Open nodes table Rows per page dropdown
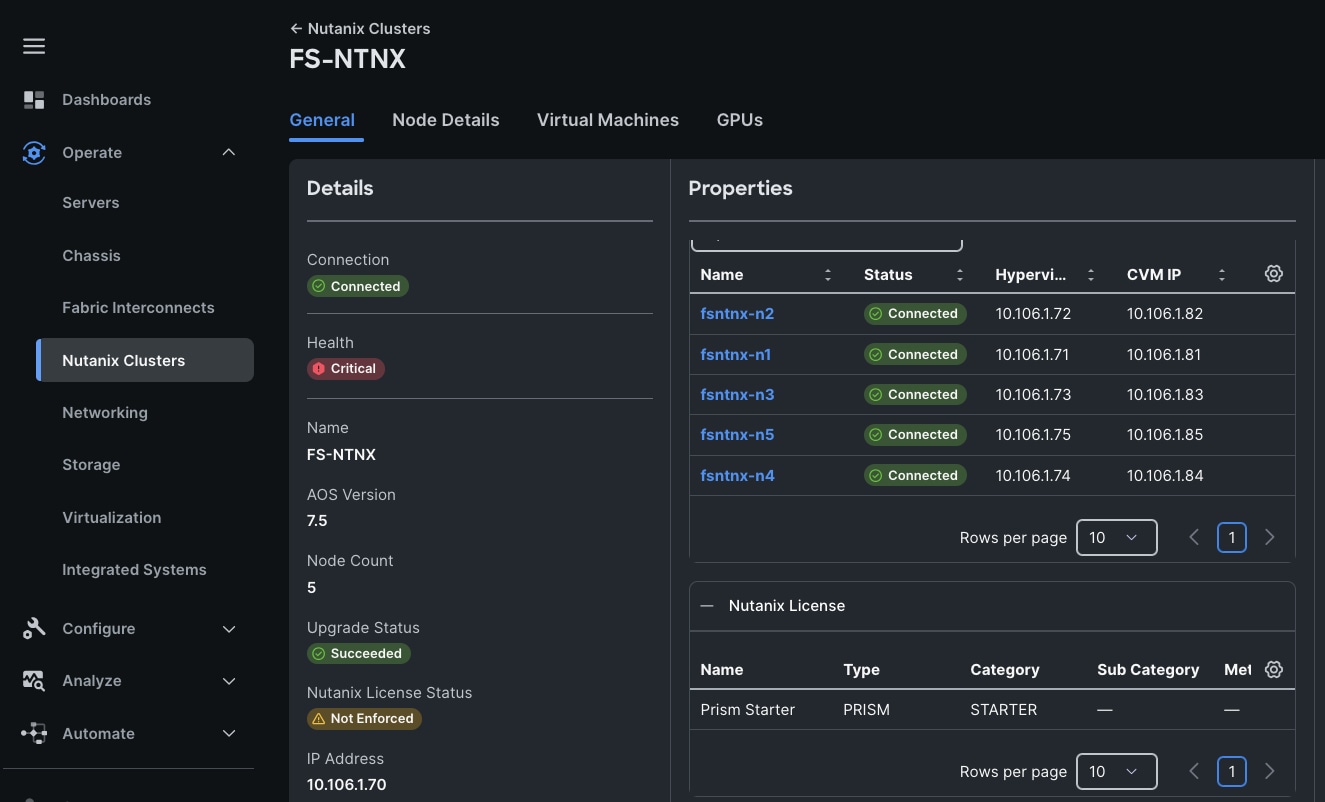 (1116, 538)
